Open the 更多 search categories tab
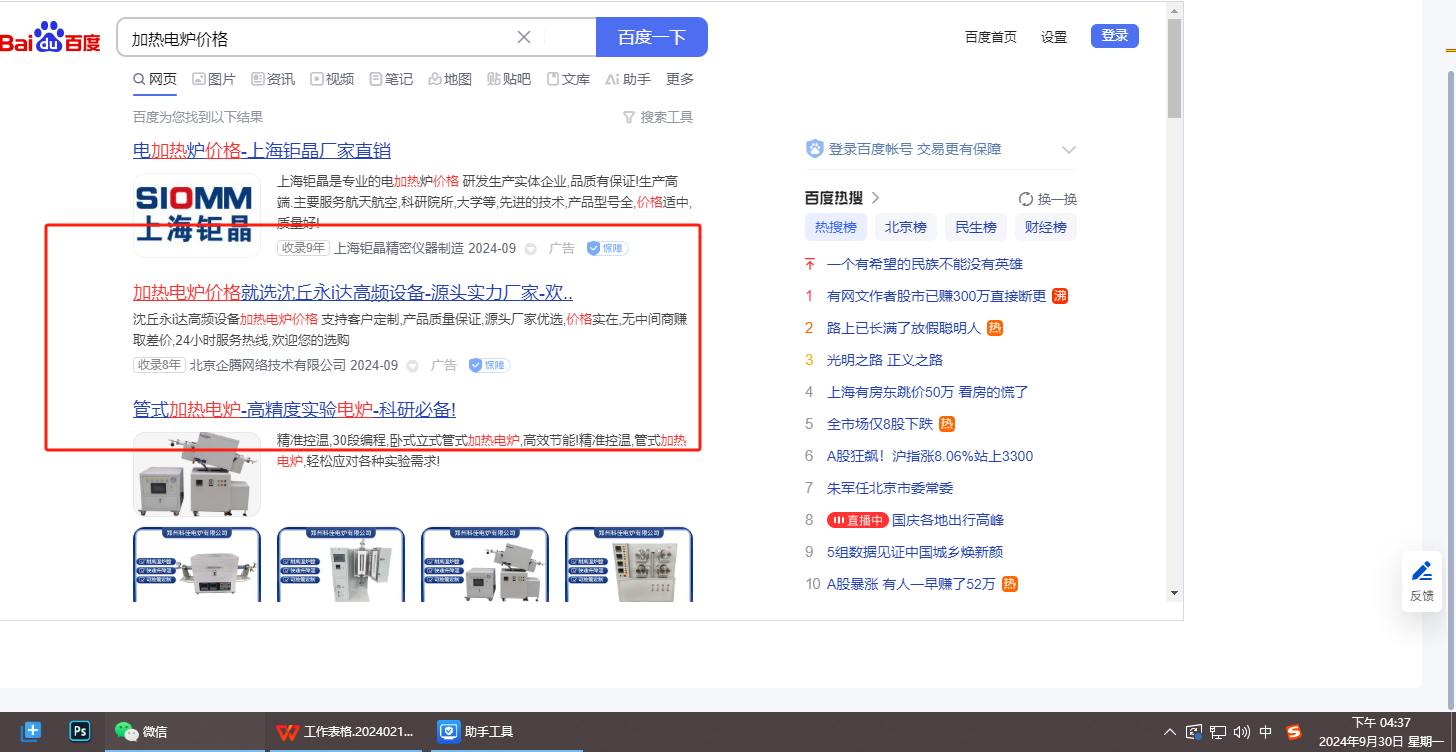Screen dimensions: 1456x752 click(680, 79)
